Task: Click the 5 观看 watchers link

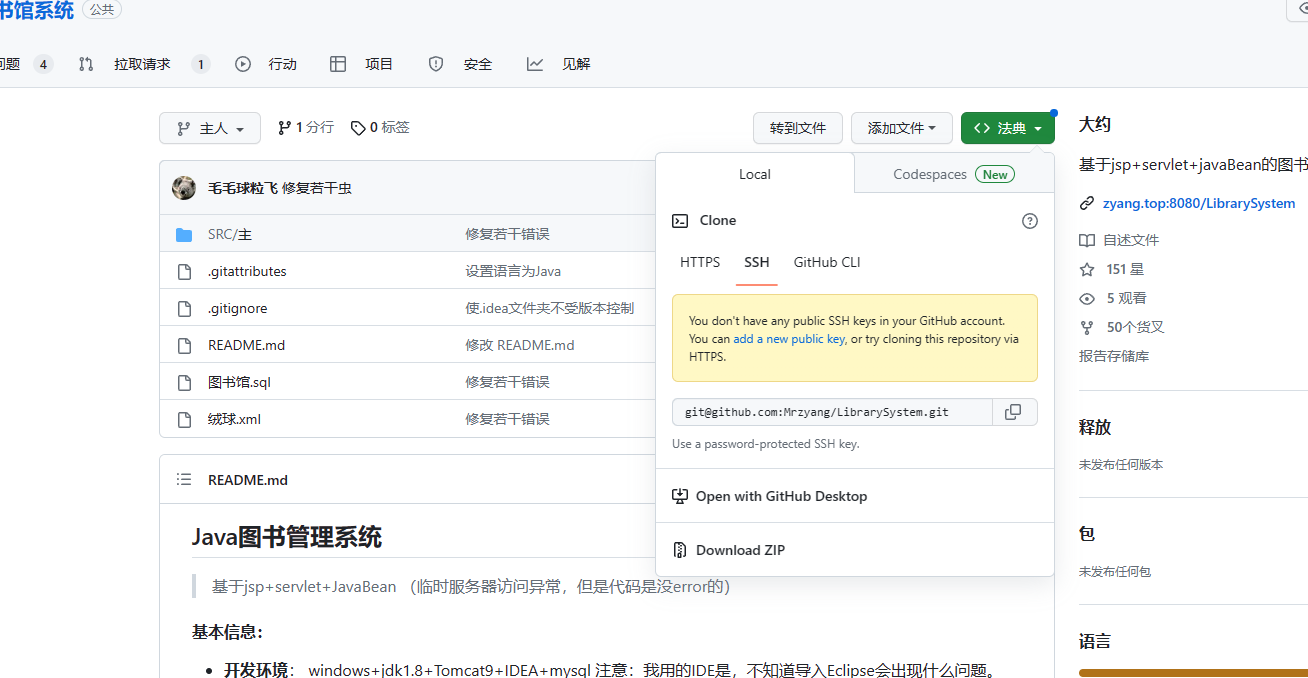Action: (x=1126, y=299)
